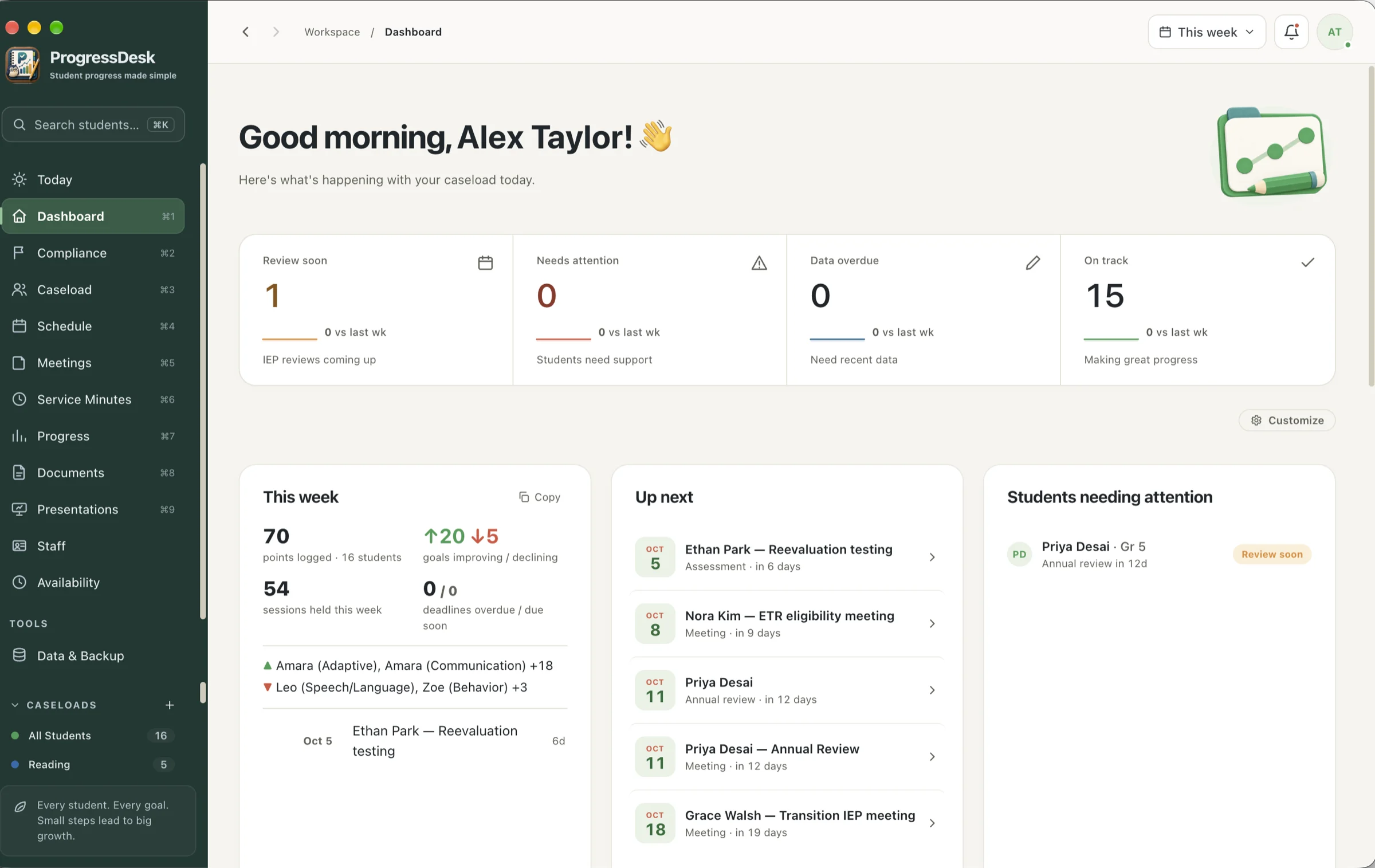The height and width of the screenshot is (868, 1375).
Task: Open Caseload in the sidebar
Action: point(93,289)
